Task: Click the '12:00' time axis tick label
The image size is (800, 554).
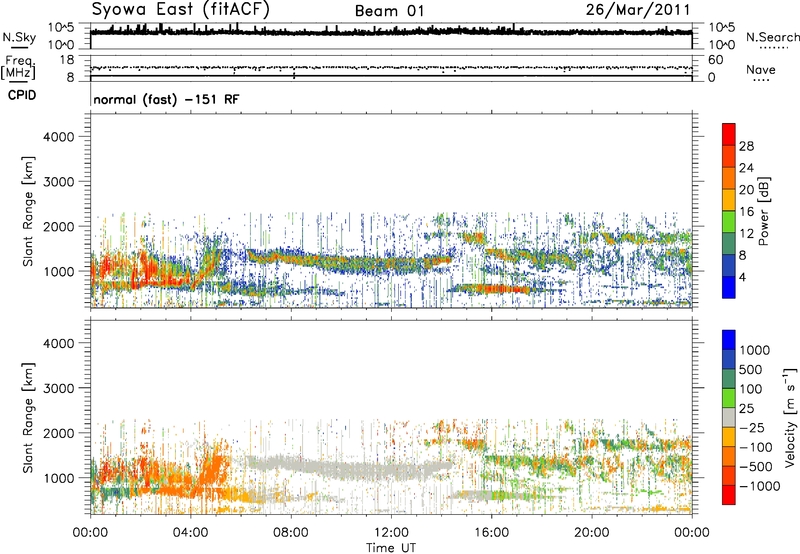Action: tap(391, 533)
